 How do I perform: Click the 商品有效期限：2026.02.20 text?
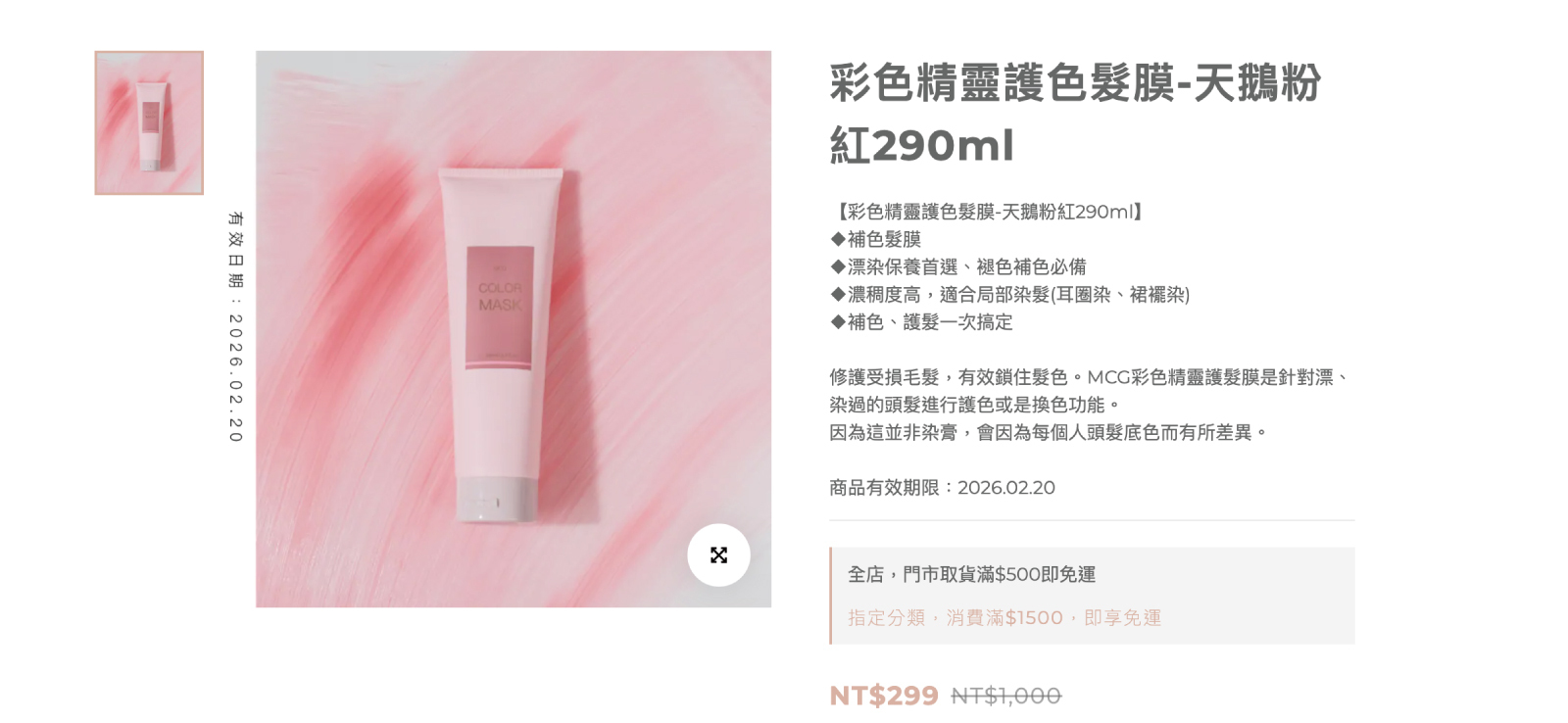click(942, 488)
